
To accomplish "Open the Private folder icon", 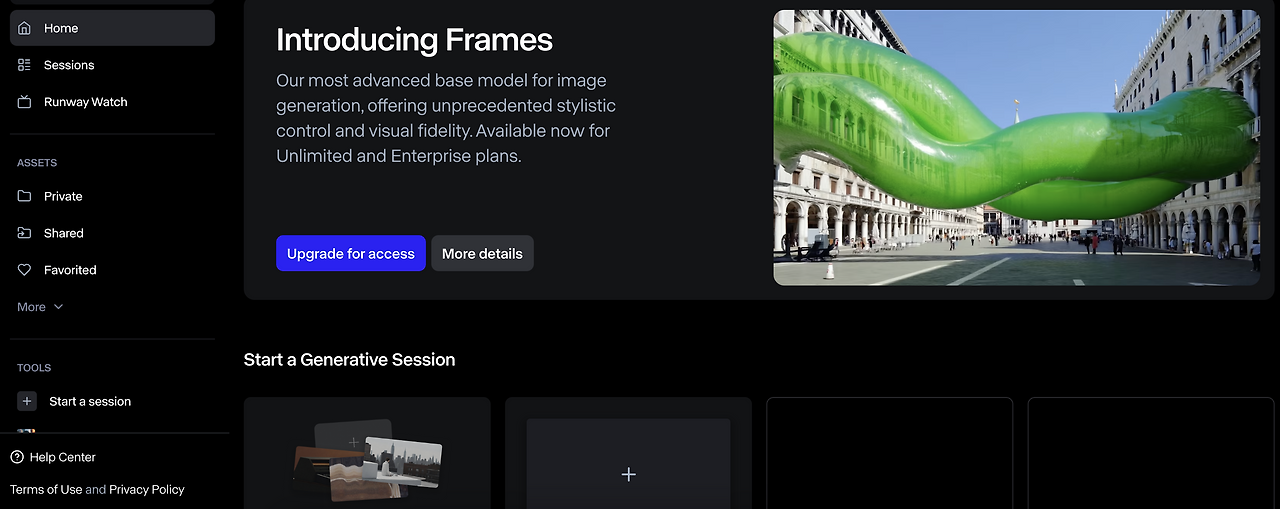I will [x=25, y=196].
